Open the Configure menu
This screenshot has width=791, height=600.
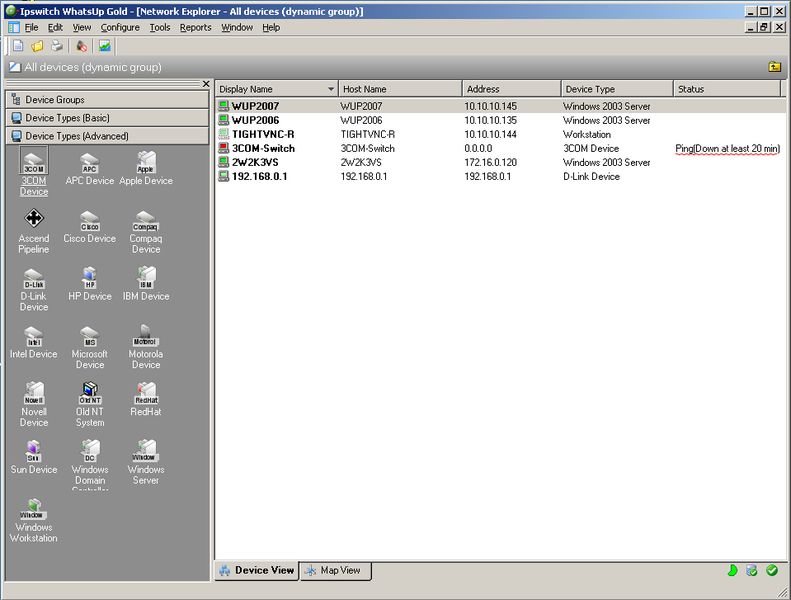pyautogui.click(x=120, y=27)
